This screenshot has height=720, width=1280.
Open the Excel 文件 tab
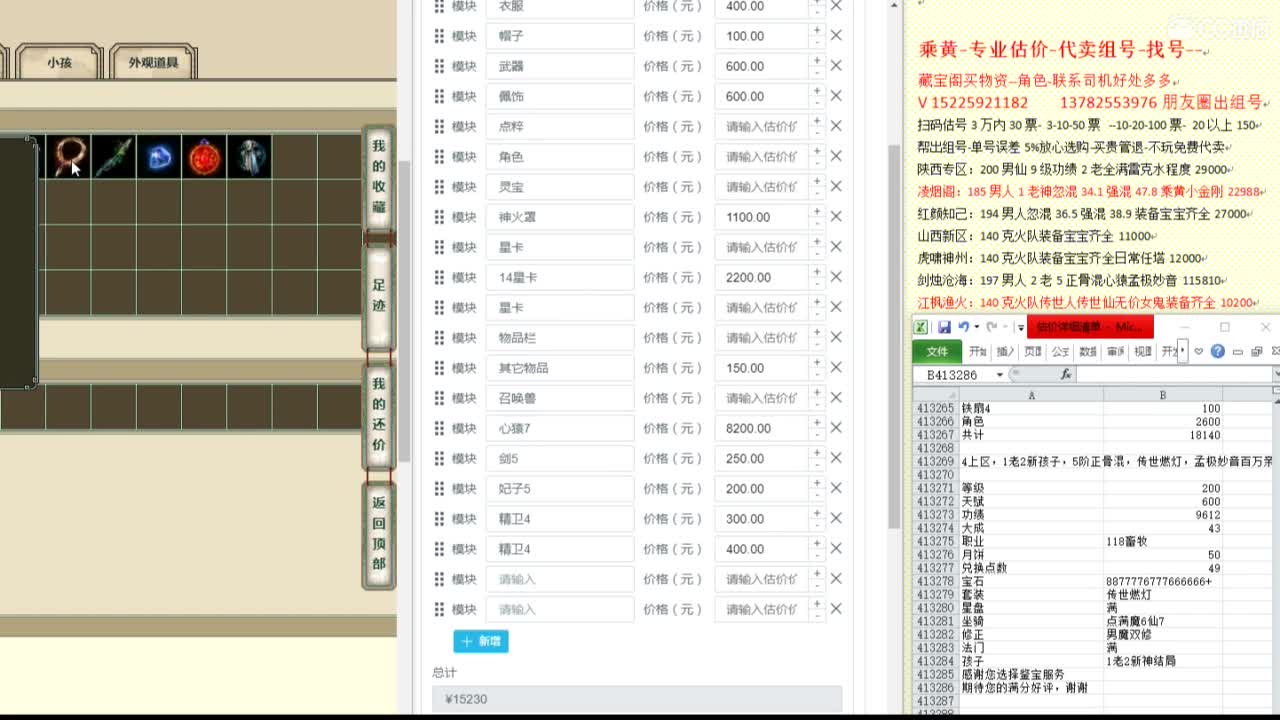tap(937, 351)
